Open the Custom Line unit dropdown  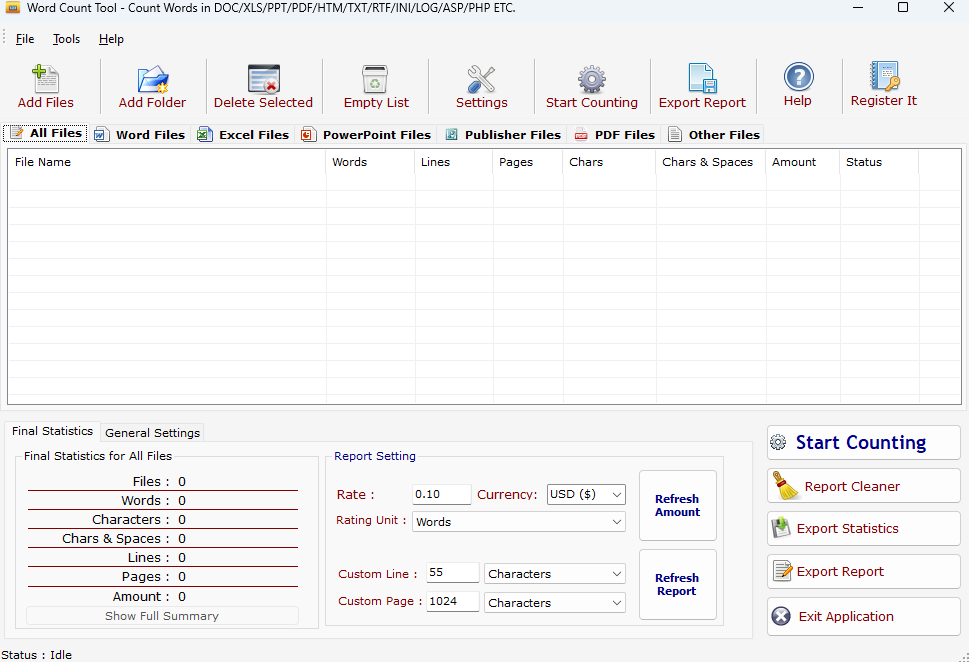(554, 574)
